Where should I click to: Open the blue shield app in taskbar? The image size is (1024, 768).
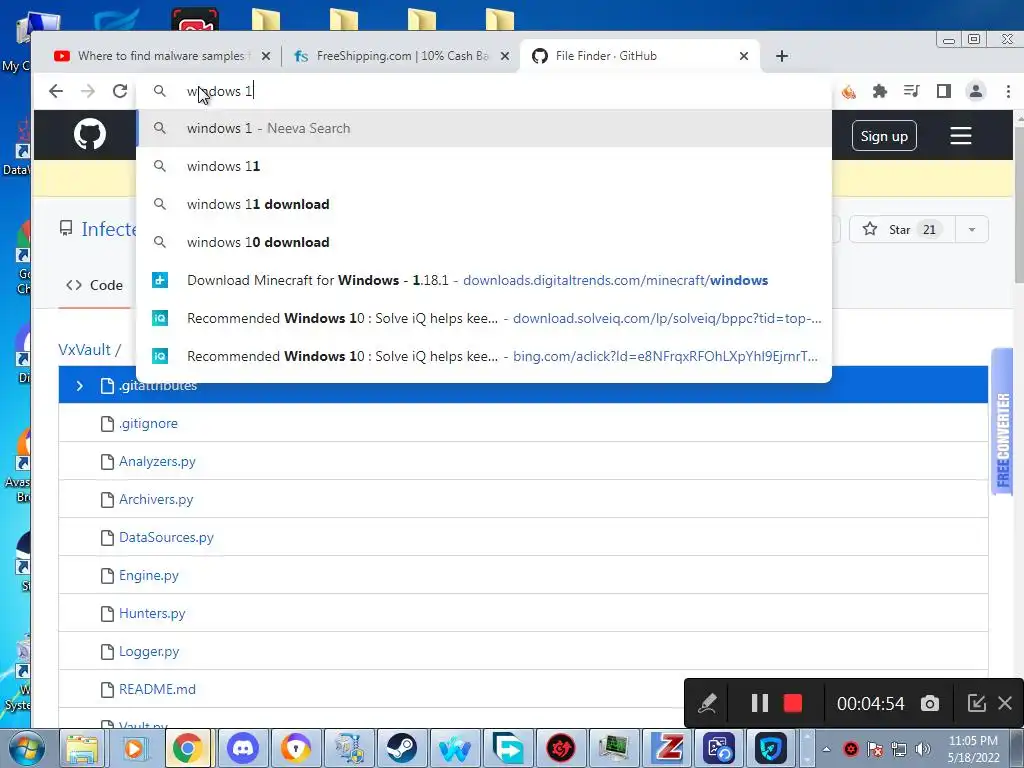click(x=771, y=748)
